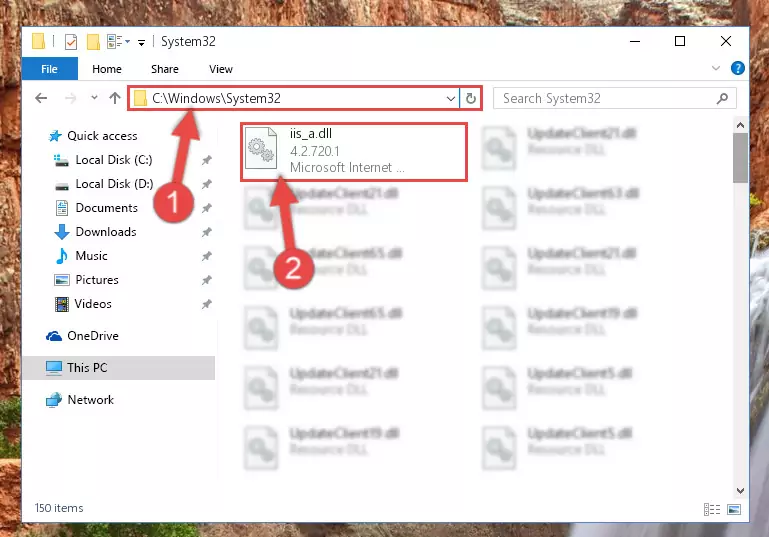
Task: Click the search magnifier icon
Action: pyautogui.click(x=722, y=99)
